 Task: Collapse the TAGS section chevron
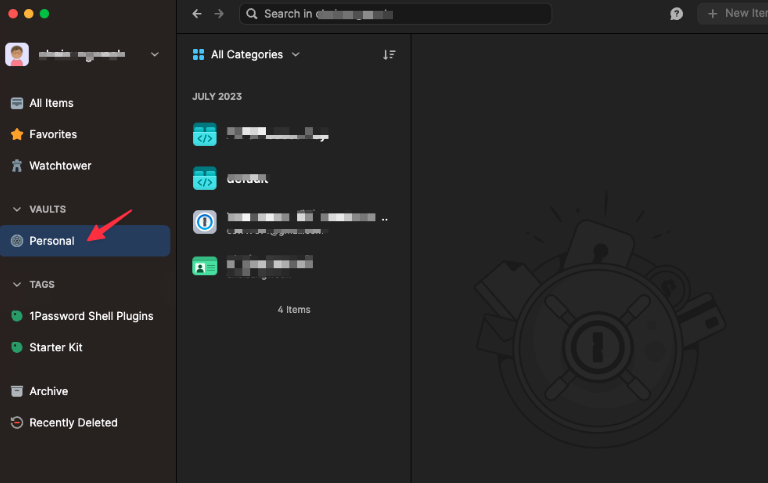point(17,285)
